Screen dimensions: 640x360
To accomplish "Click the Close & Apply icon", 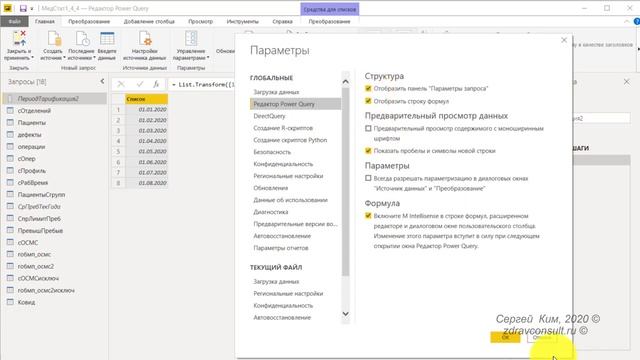I will (x=19, y=38).
